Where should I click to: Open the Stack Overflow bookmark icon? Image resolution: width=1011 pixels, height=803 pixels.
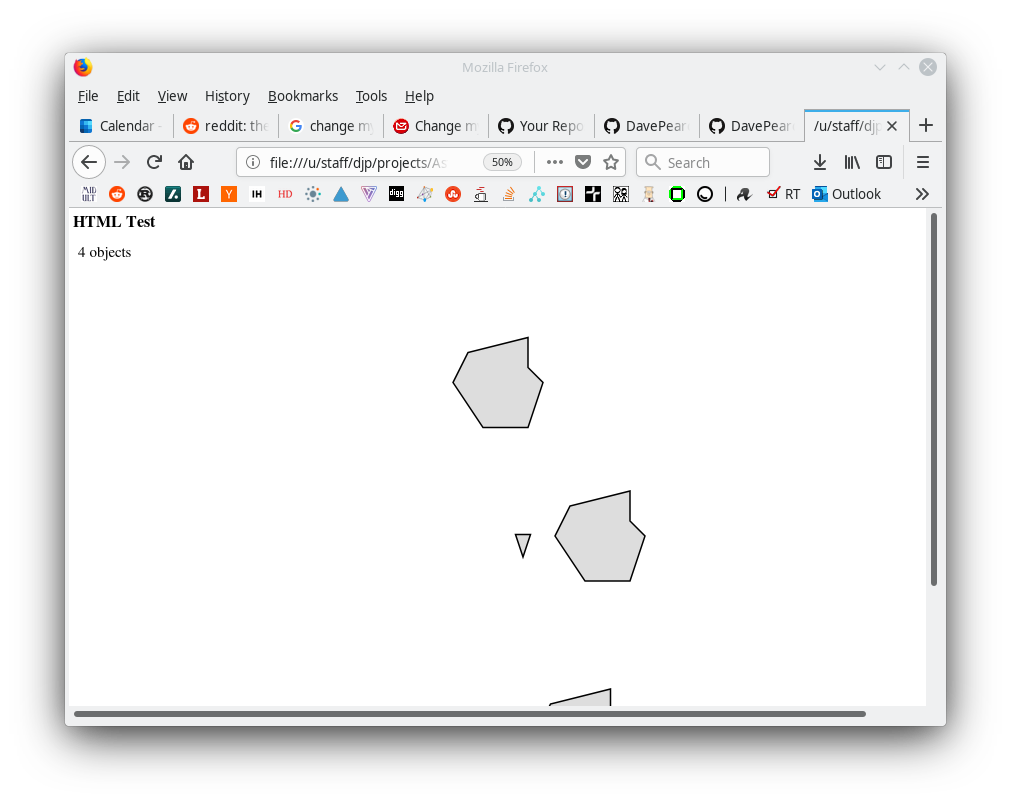509,194
